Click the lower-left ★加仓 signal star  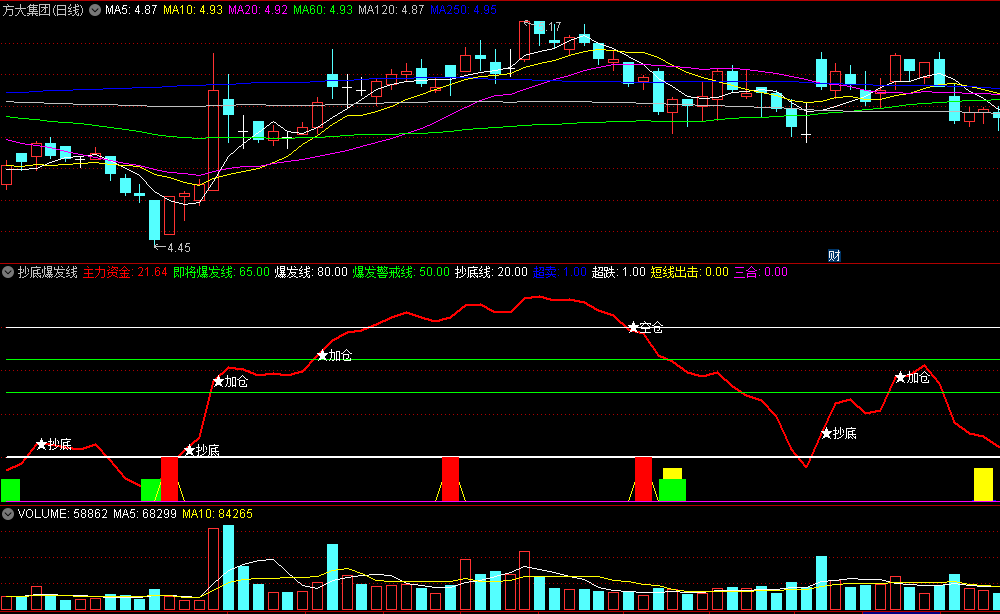pyautogui.click(x=218, y=382)
